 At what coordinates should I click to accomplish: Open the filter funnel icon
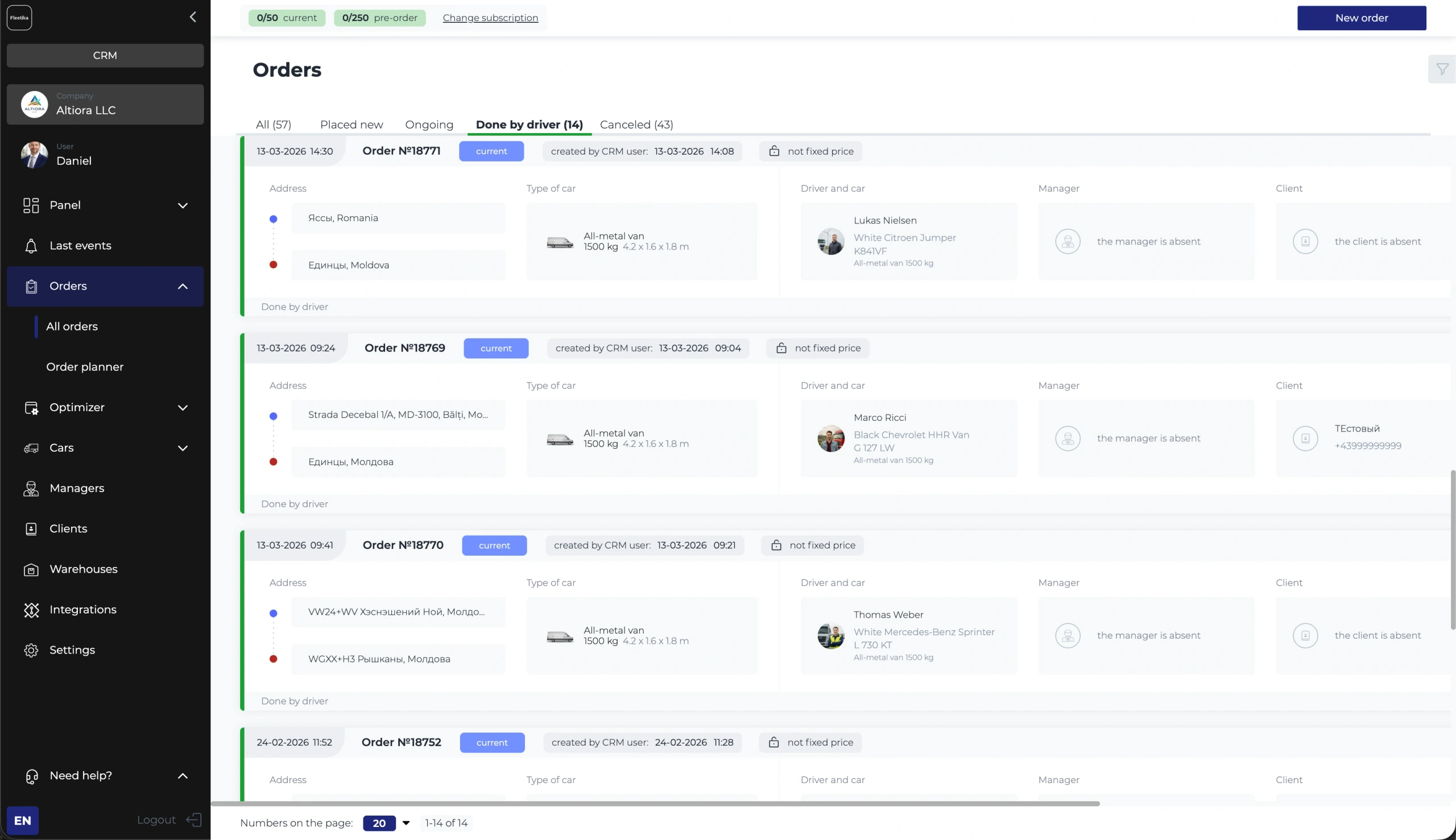point(1442,69)
